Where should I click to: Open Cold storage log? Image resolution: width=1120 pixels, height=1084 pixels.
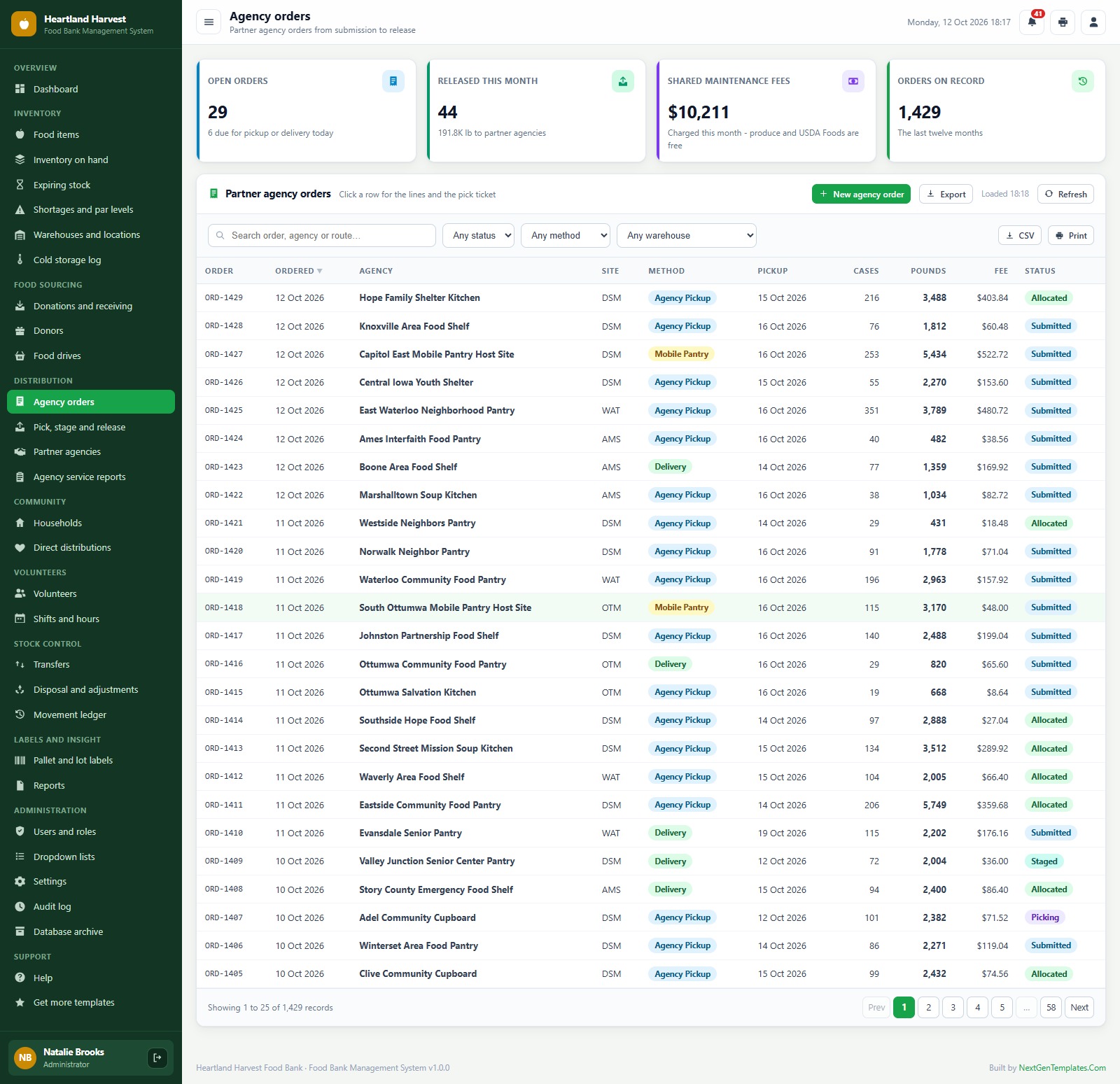(x=91, y=260)
